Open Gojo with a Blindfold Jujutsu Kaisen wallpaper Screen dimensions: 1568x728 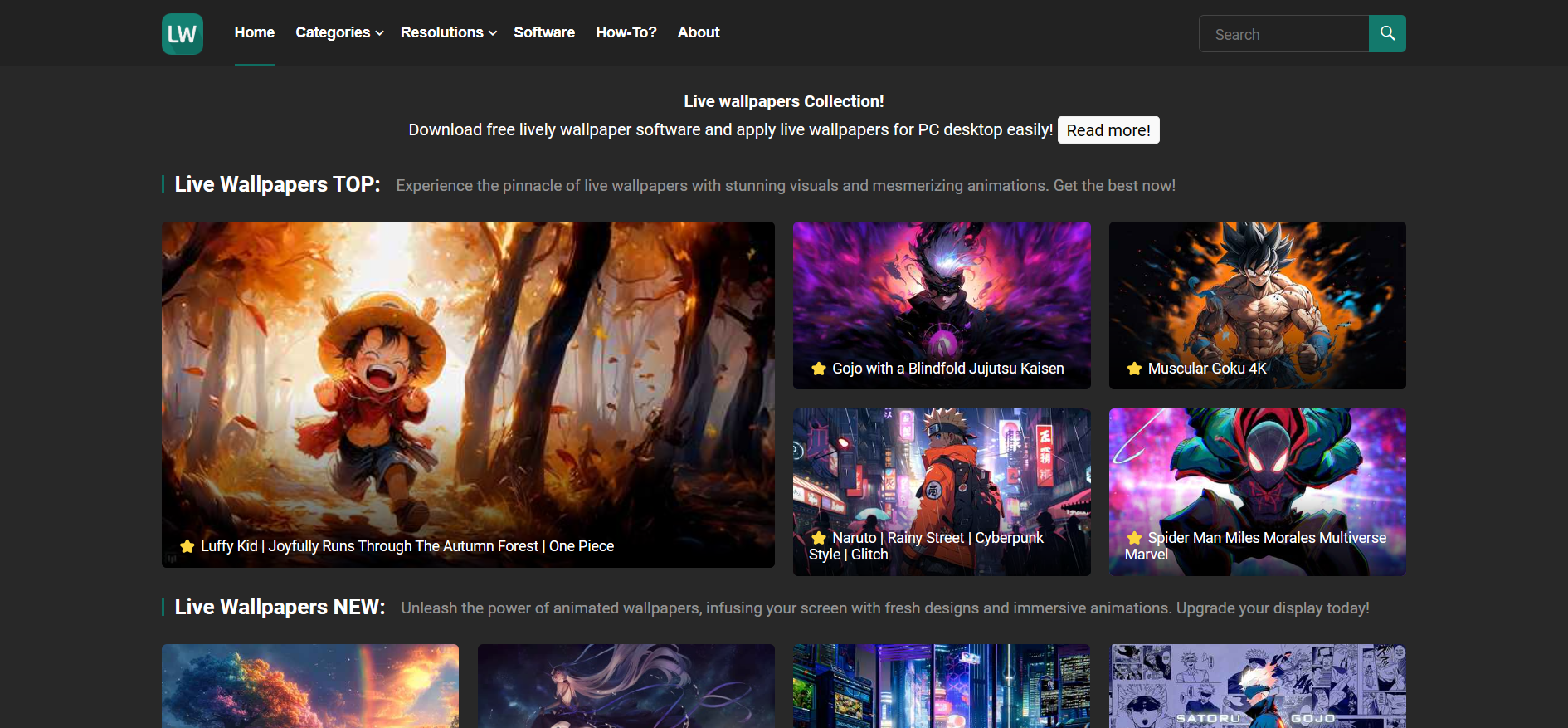pyautogui.click(x=942, y=305)
